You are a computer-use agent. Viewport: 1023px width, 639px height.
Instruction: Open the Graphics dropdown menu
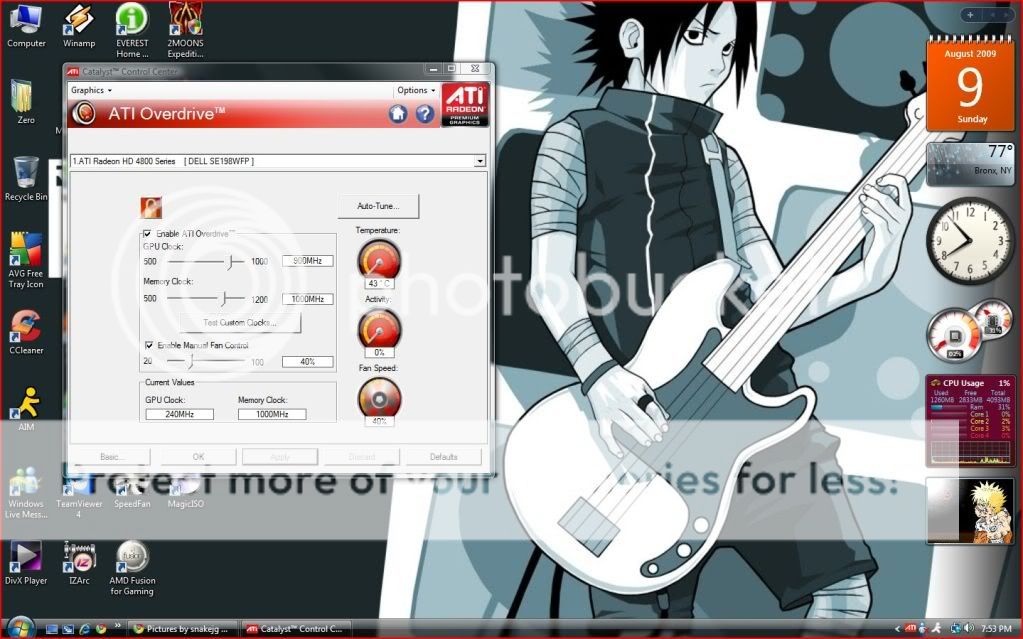pos(91,90)
